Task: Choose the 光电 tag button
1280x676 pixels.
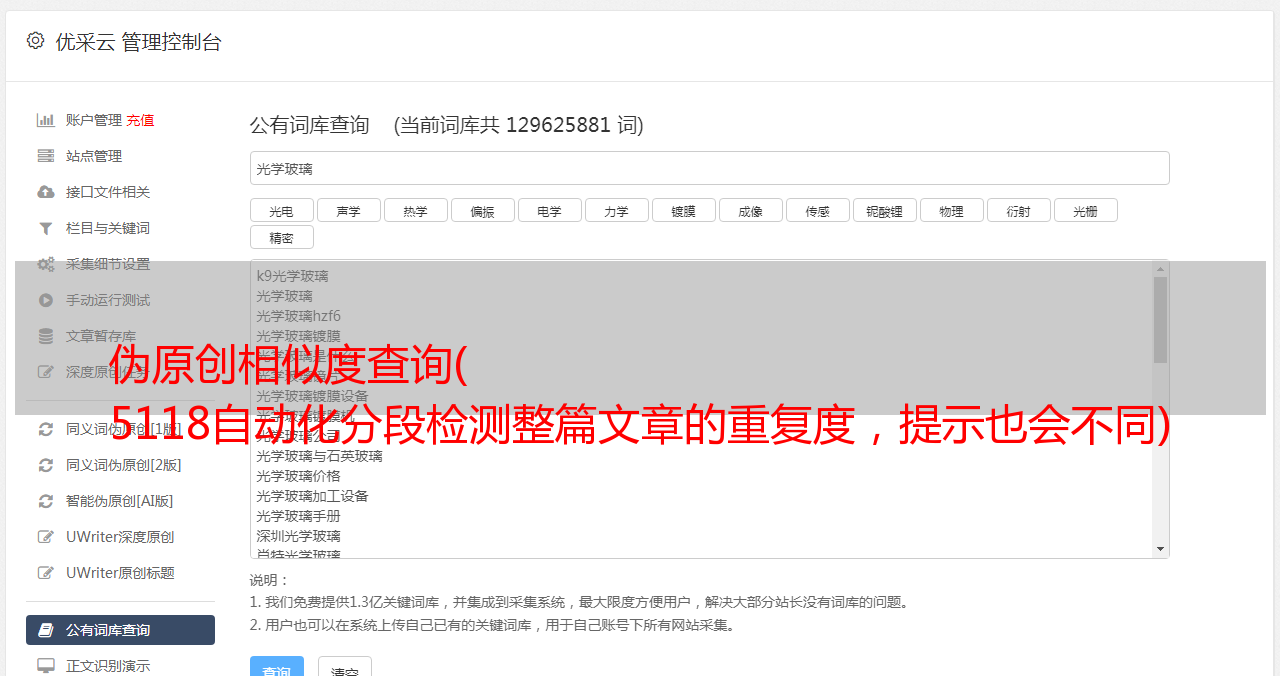Action: click(x=282, y=210)
